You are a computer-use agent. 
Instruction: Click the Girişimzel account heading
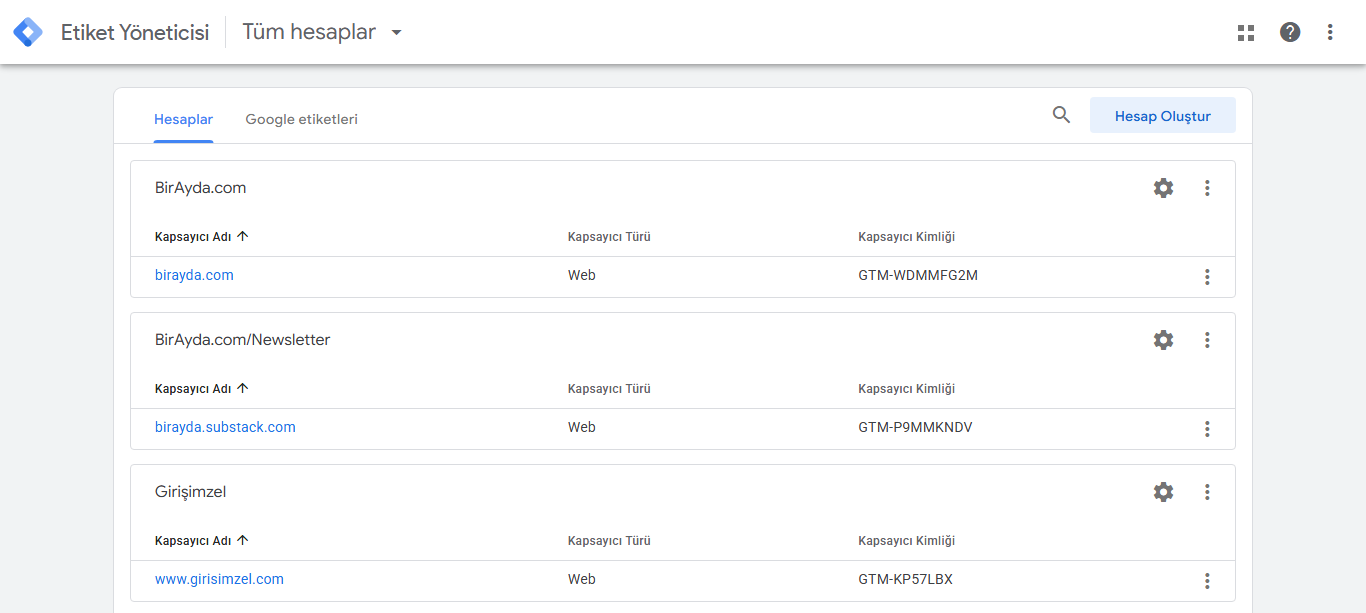click(191, 492)
